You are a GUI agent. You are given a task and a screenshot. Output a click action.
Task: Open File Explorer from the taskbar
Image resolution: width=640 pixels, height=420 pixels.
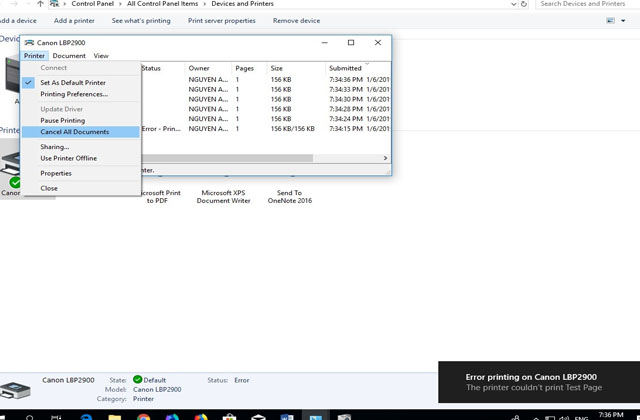coord(115,417)
